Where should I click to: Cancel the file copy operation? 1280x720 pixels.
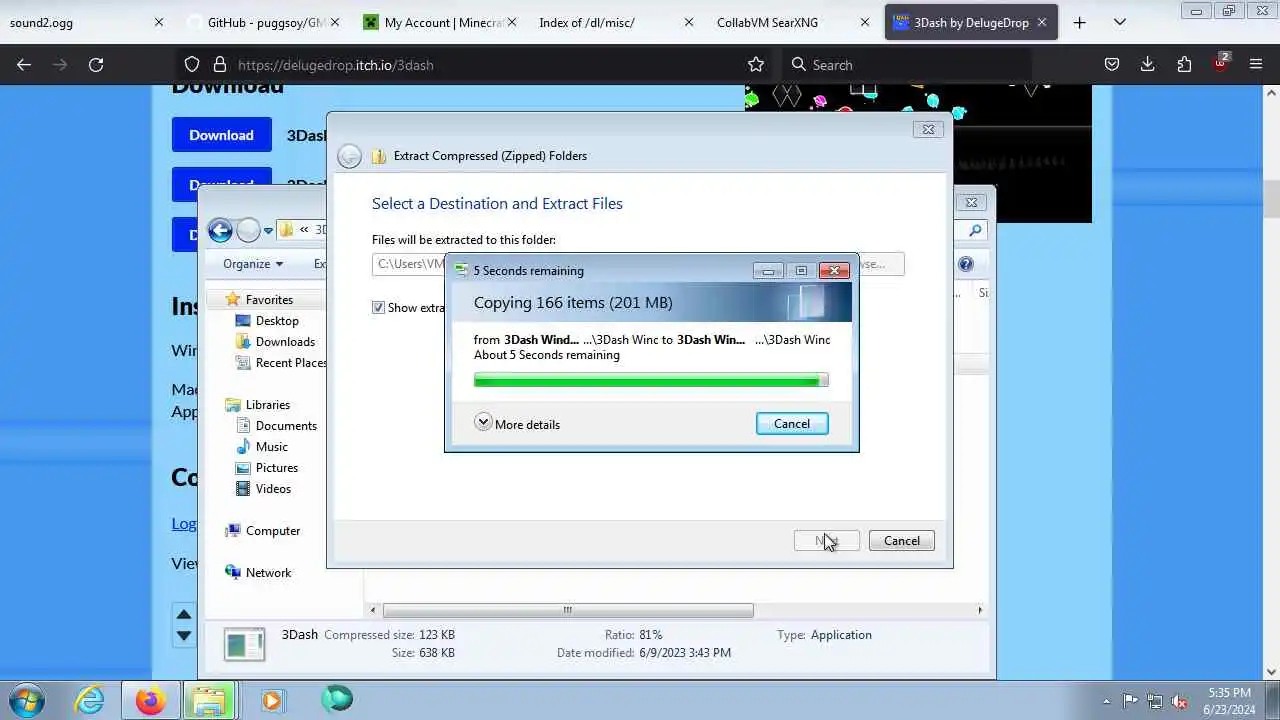pyautogui.click(x=792, y=424)
